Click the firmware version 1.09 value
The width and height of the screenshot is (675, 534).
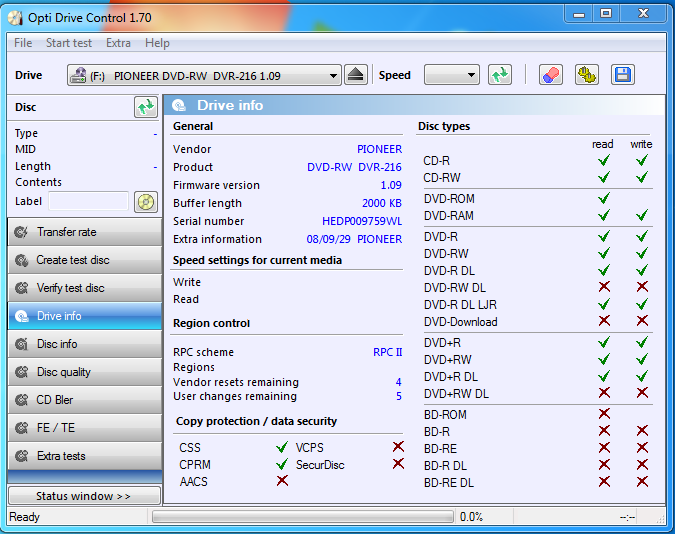[x=391, y=185]
